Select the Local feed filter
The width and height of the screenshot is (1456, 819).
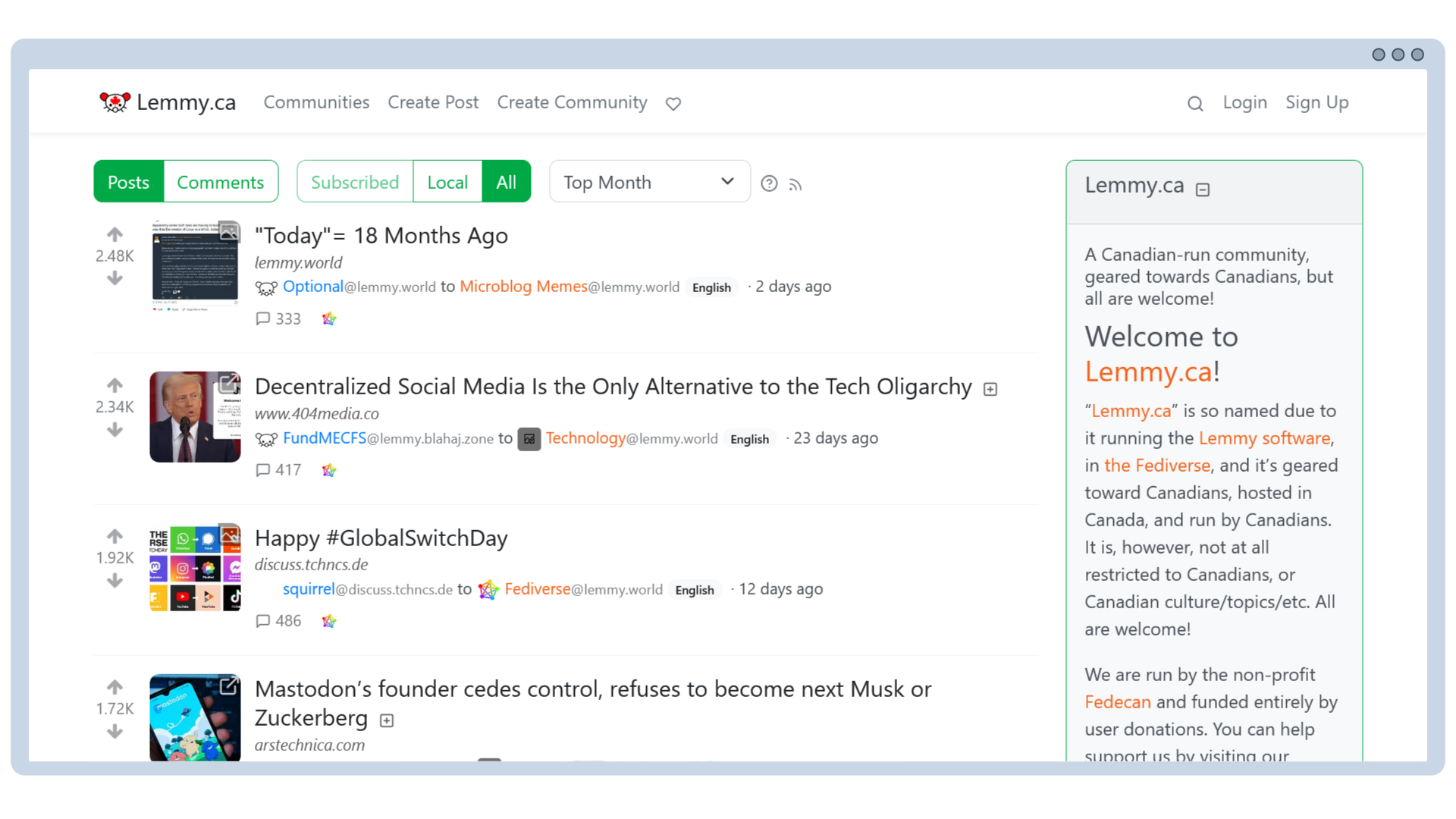tap(447, 181)
